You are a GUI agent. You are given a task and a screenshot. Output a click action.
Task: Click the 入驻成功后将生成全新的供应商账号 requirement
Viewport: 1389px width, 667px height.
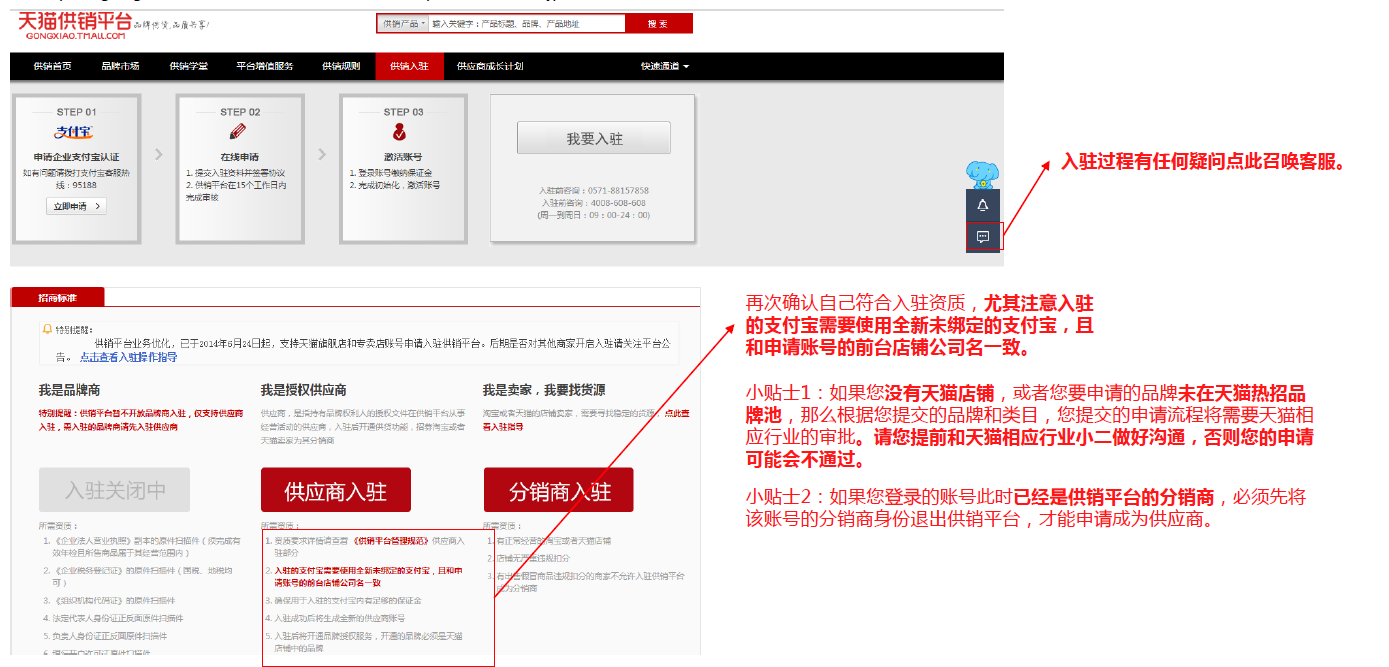point(342,618)
